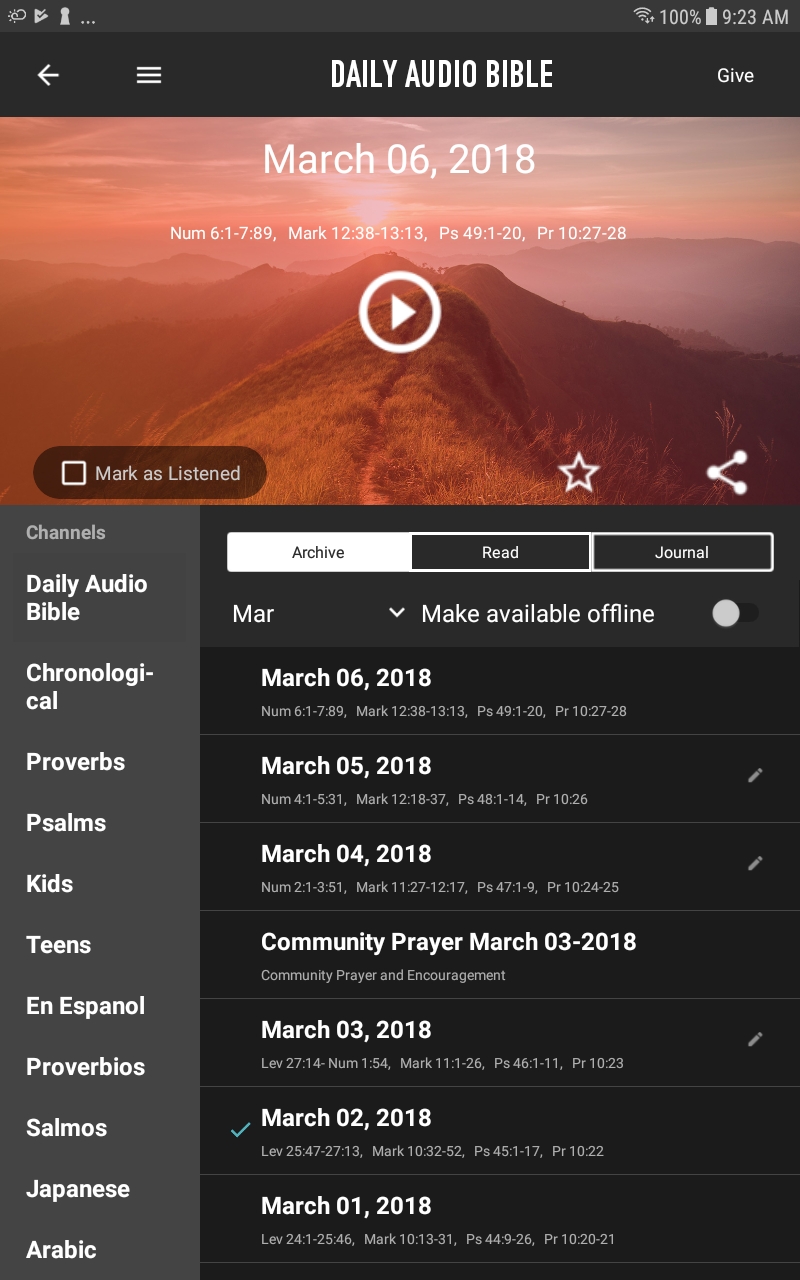
Task: Select the Chronological channel
Action: (89, 686)
